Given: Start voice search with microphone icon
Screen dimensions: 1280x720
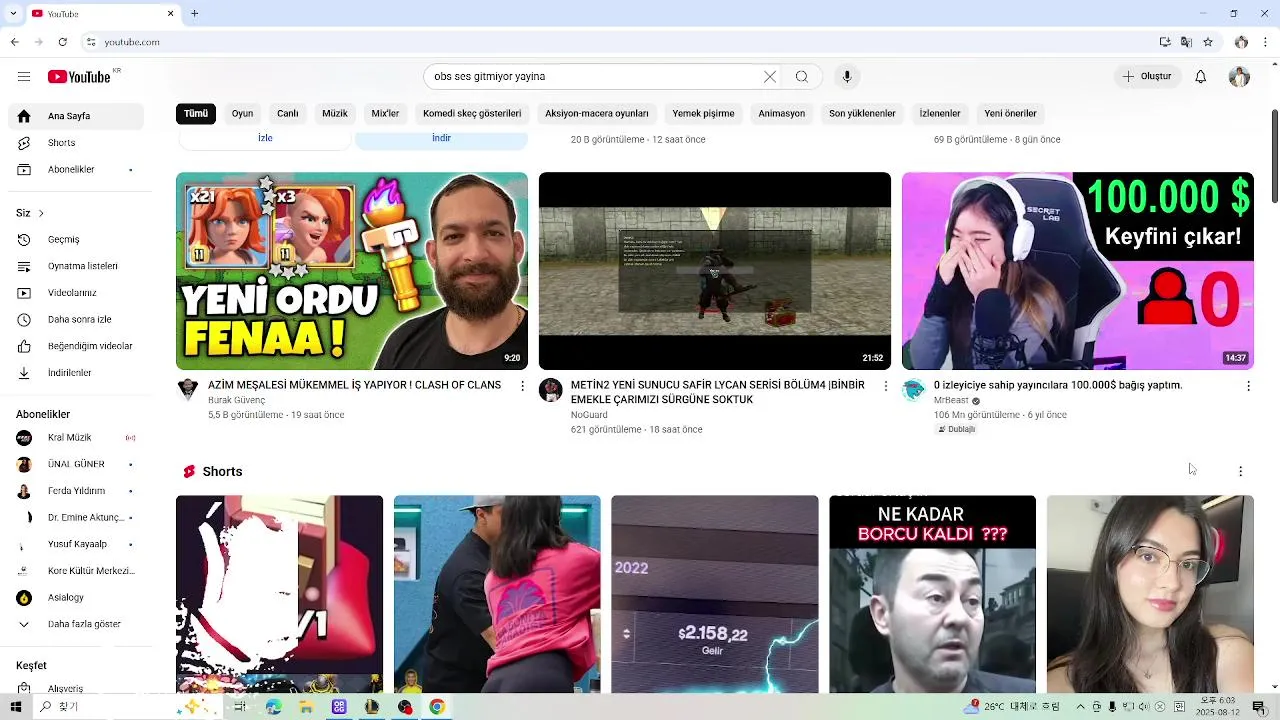Looking at the screenshot, I should pos(847,77).
